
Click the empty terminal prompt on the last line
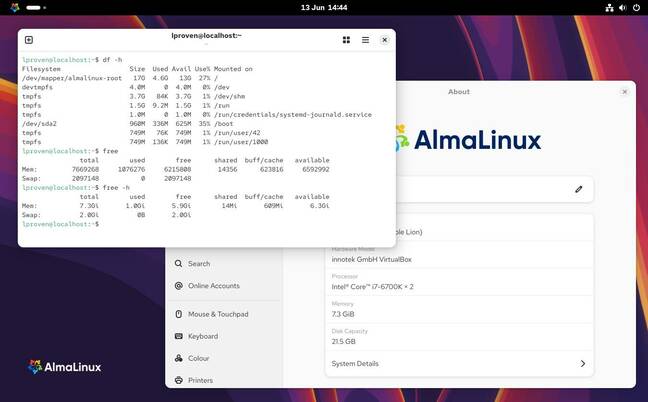click(60, 224)
